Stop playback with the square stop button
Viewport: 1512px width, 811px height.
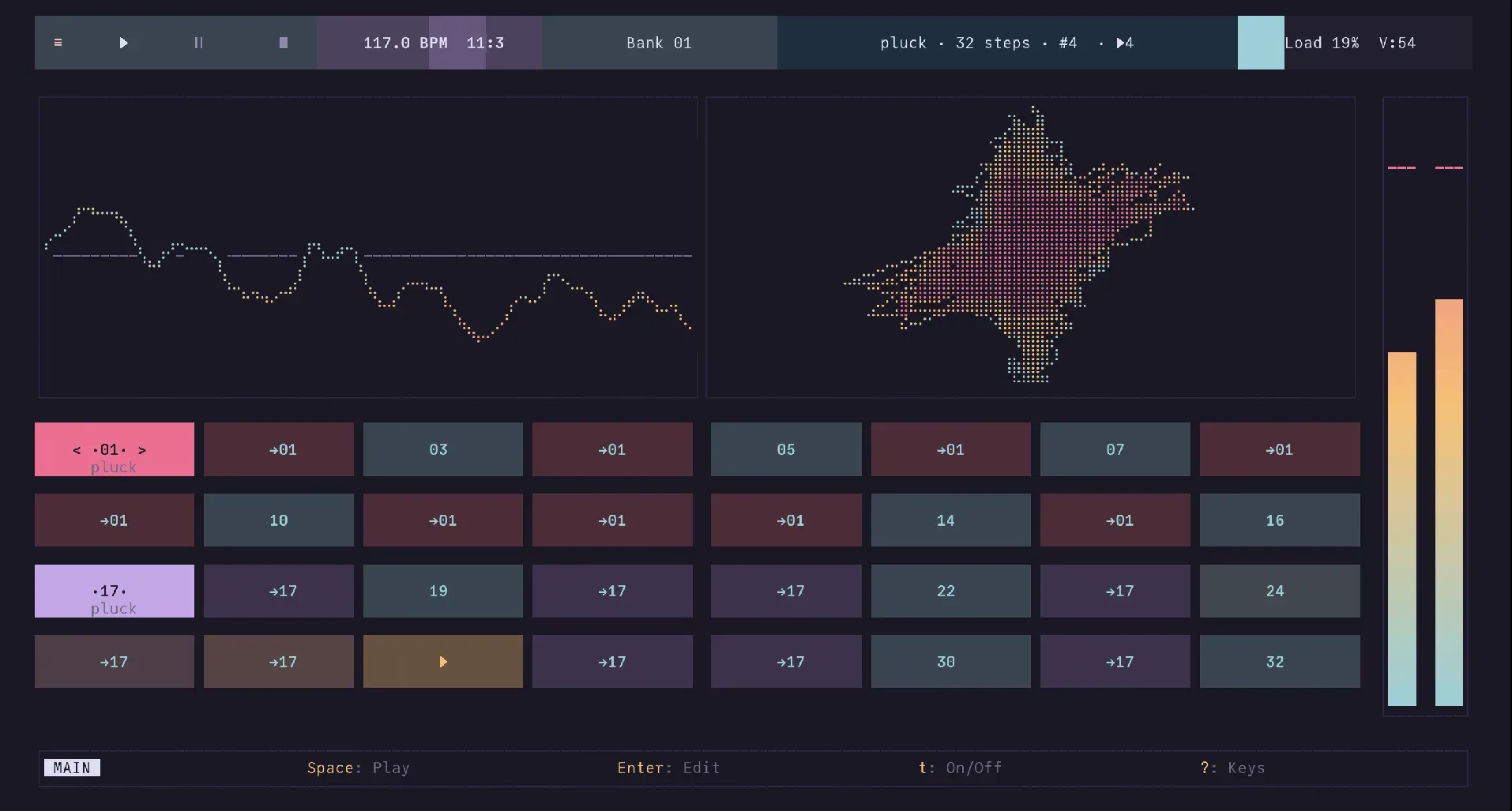pyautogui.click(x=284, y=43)
